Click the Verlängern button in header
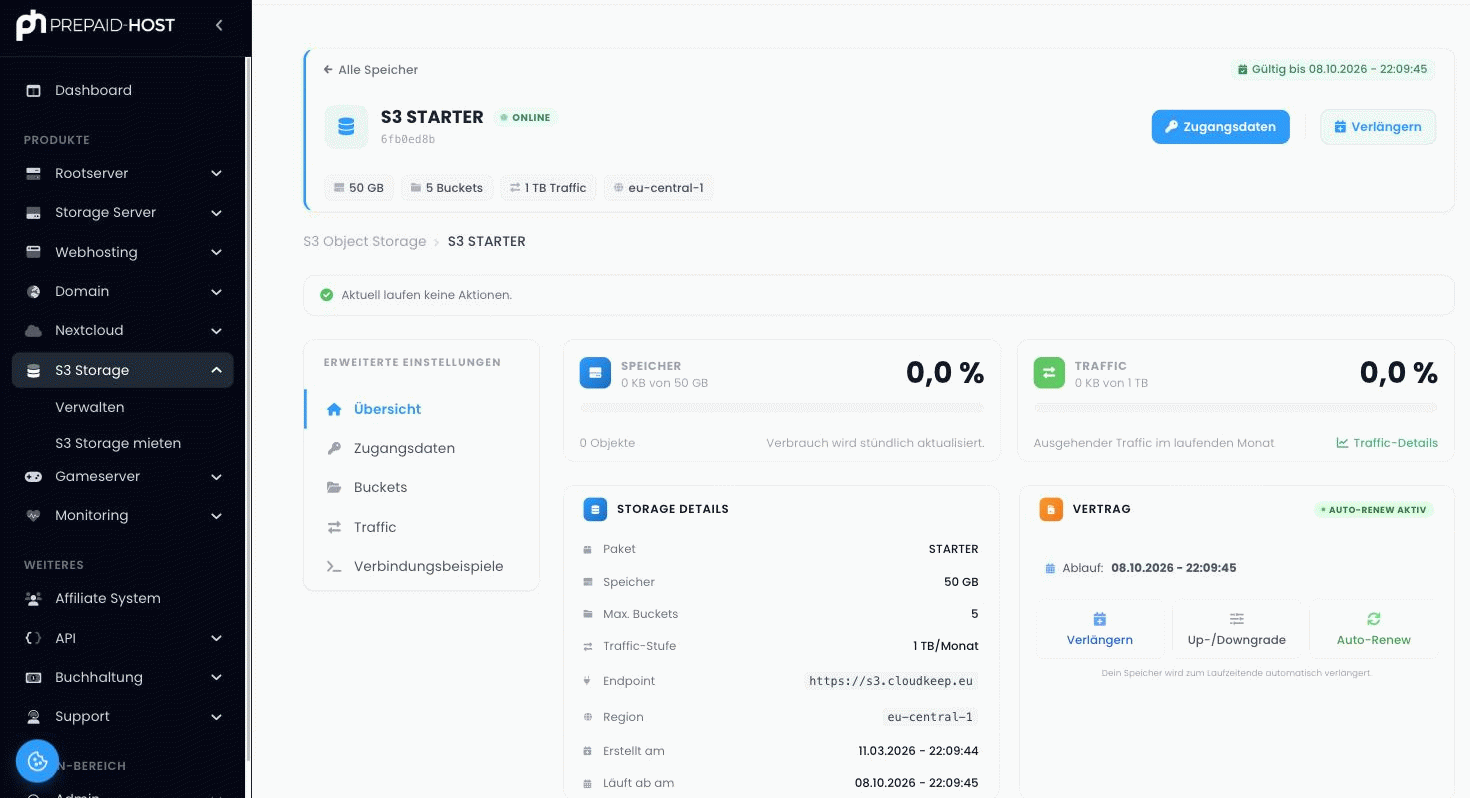The image size is (1470, 798). point(1378,127)
